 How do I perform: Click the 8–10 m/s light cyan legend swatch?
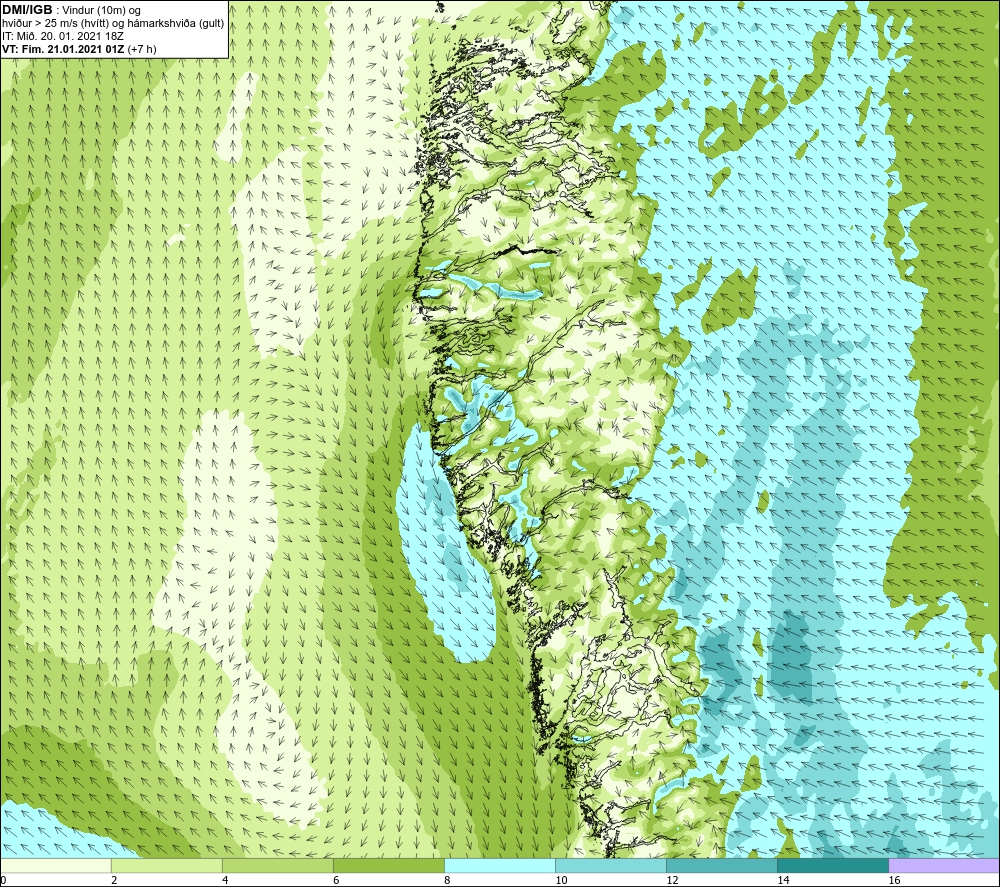(x=499, y=866)
